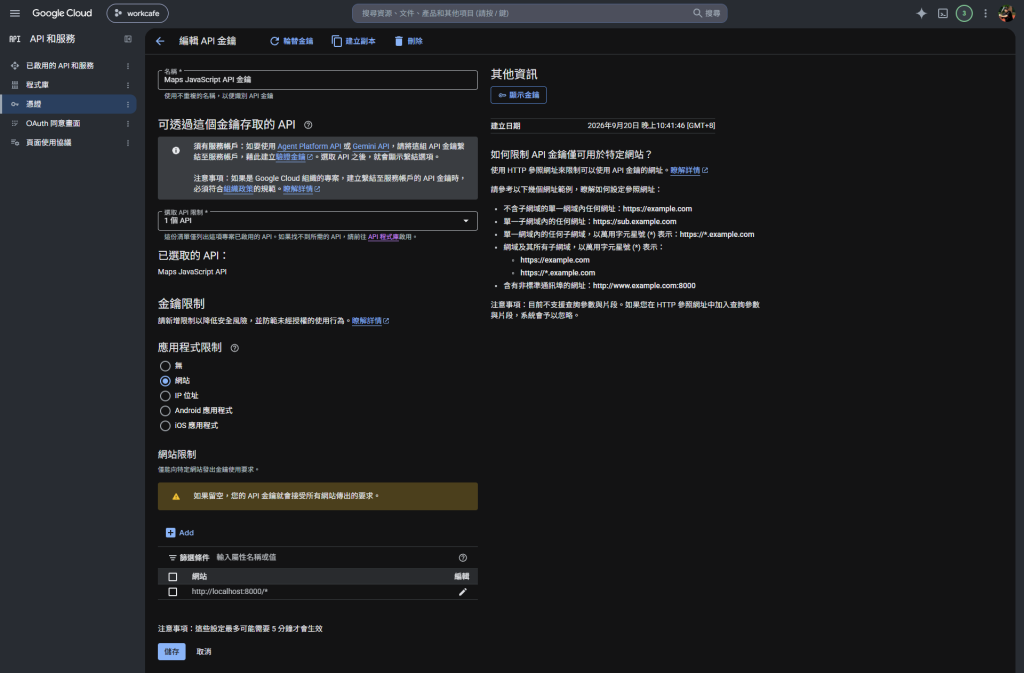This screenshot has height=673, width=1024.
Task: Open the workcafe project selector
Action: 137,13
